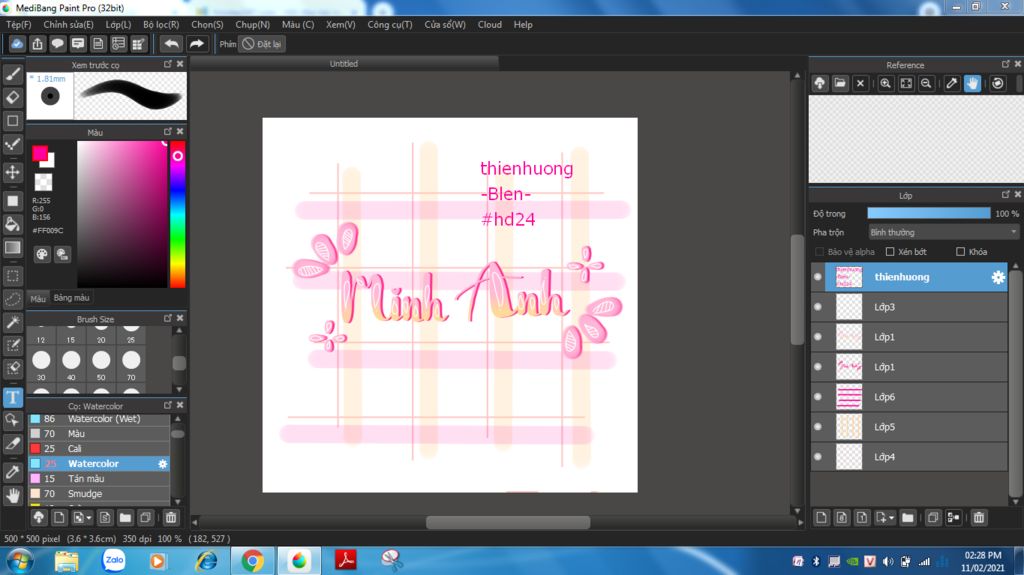
Task: Select the Brush tool in left toolbar
Action: [x=12, y=74]
